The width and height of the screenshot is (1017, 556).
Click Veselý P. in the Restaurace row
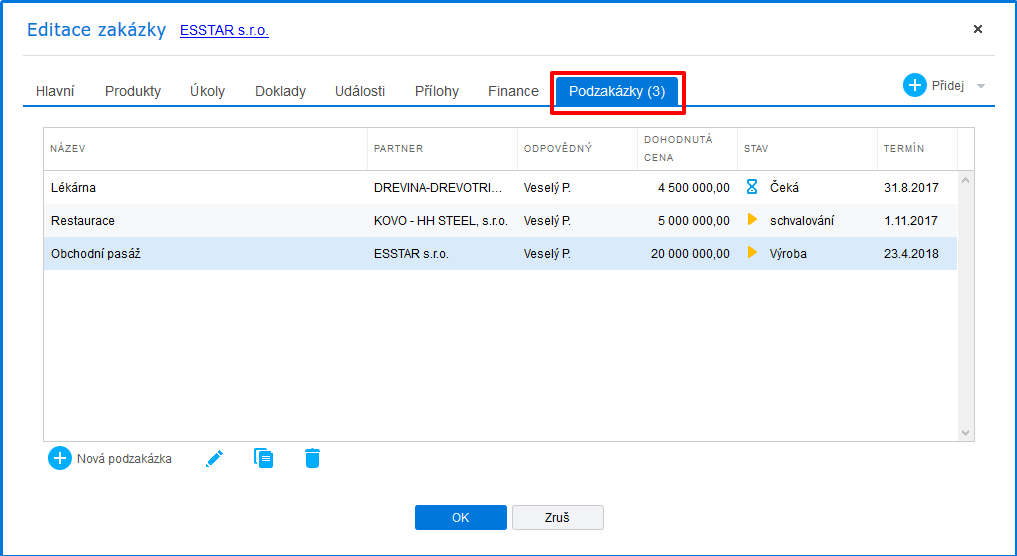(x=547, y=221)
